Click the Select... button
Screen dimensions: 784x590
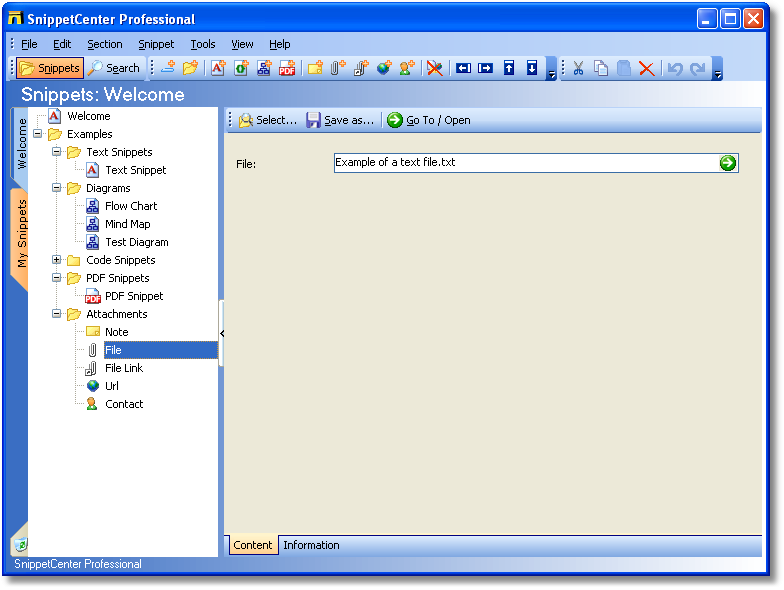[x=268, y=120]
